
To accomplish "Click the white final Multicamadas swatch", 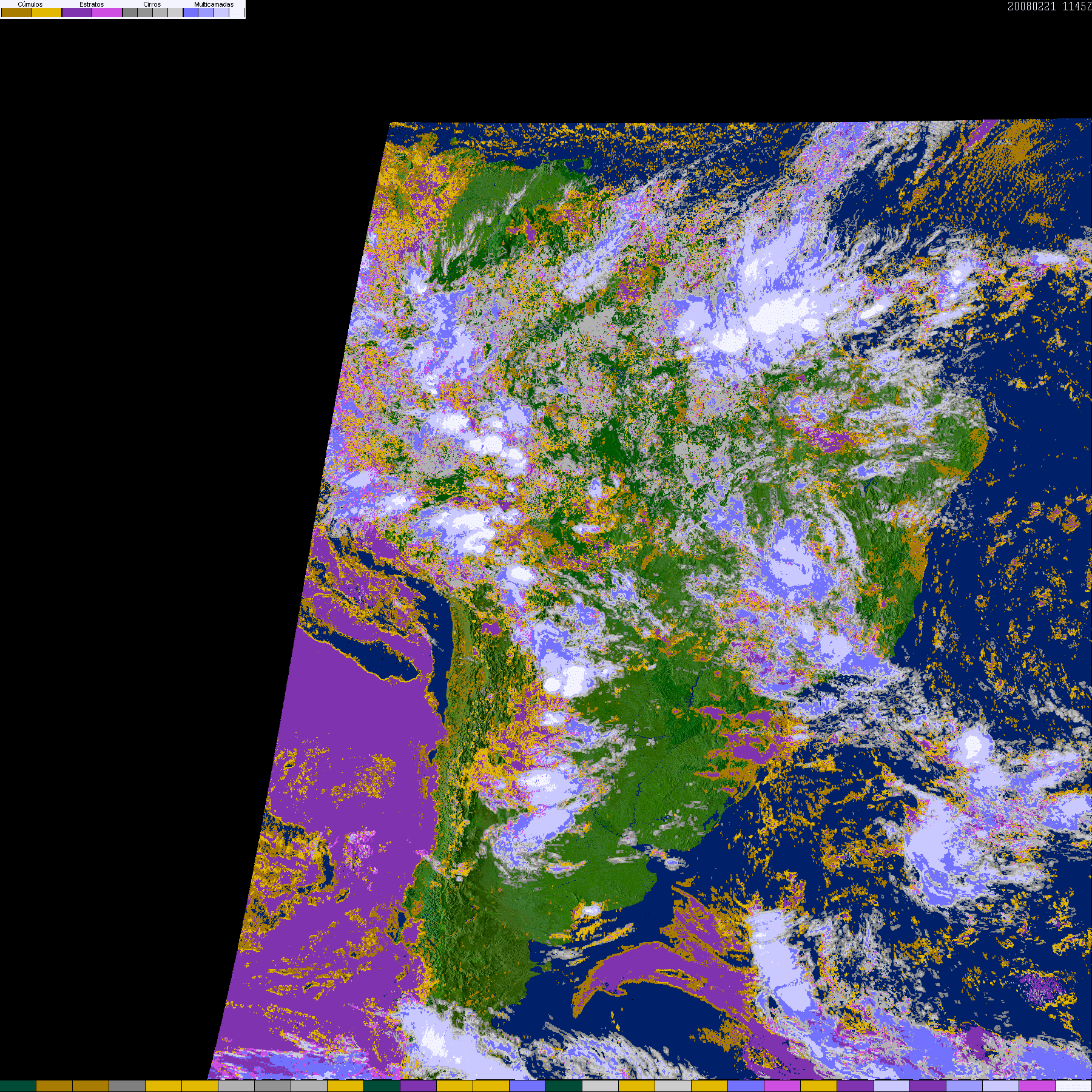I will tap(236, 13).
